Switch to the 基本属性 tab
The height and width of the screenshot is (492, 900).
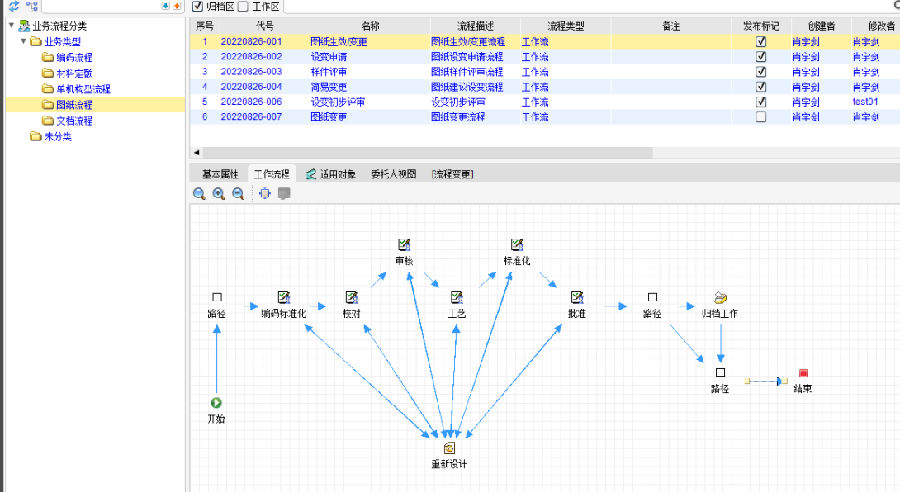coord(221,173)
